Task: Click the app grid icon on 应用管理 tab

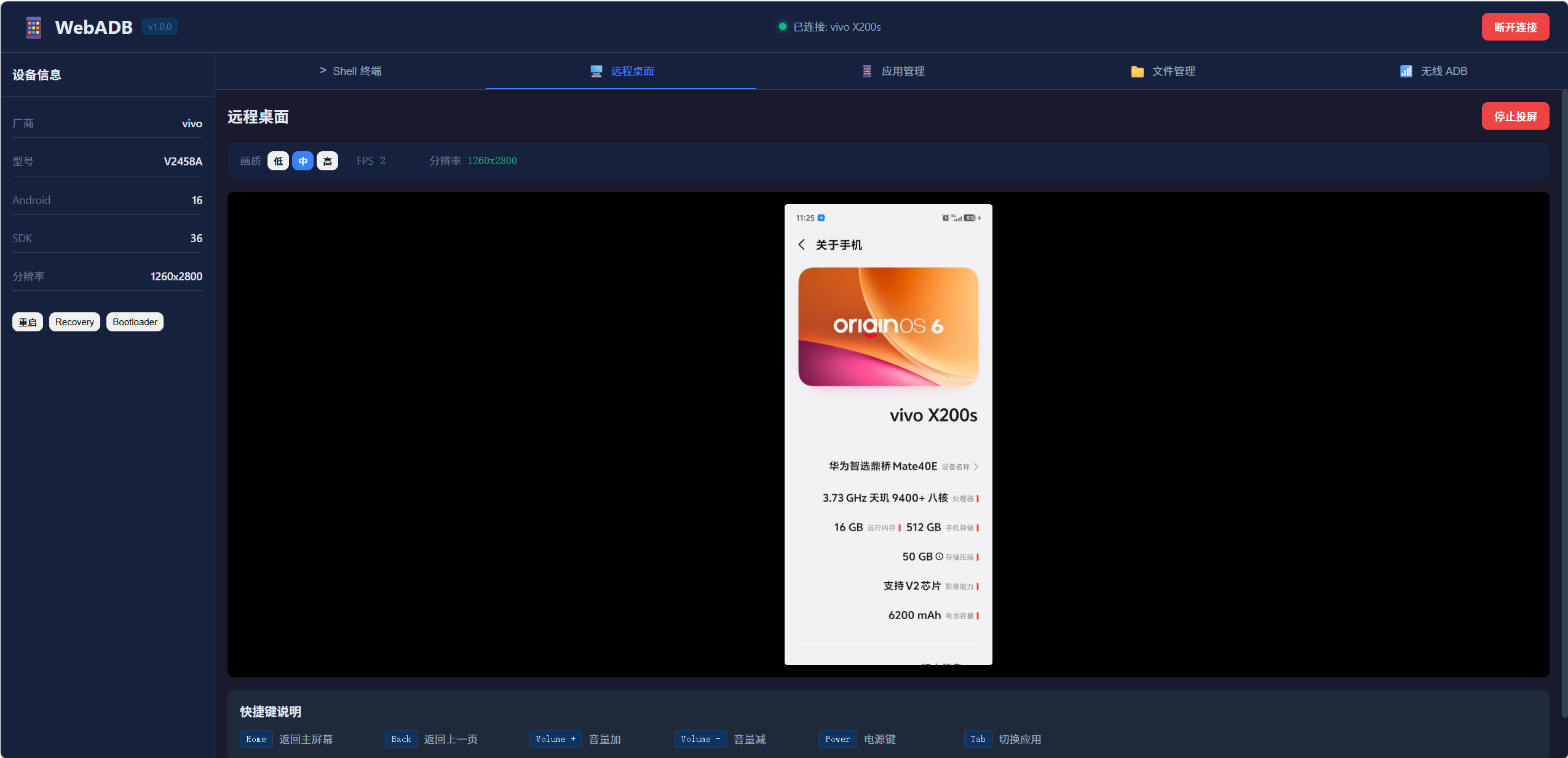Action: coord(867,71)
